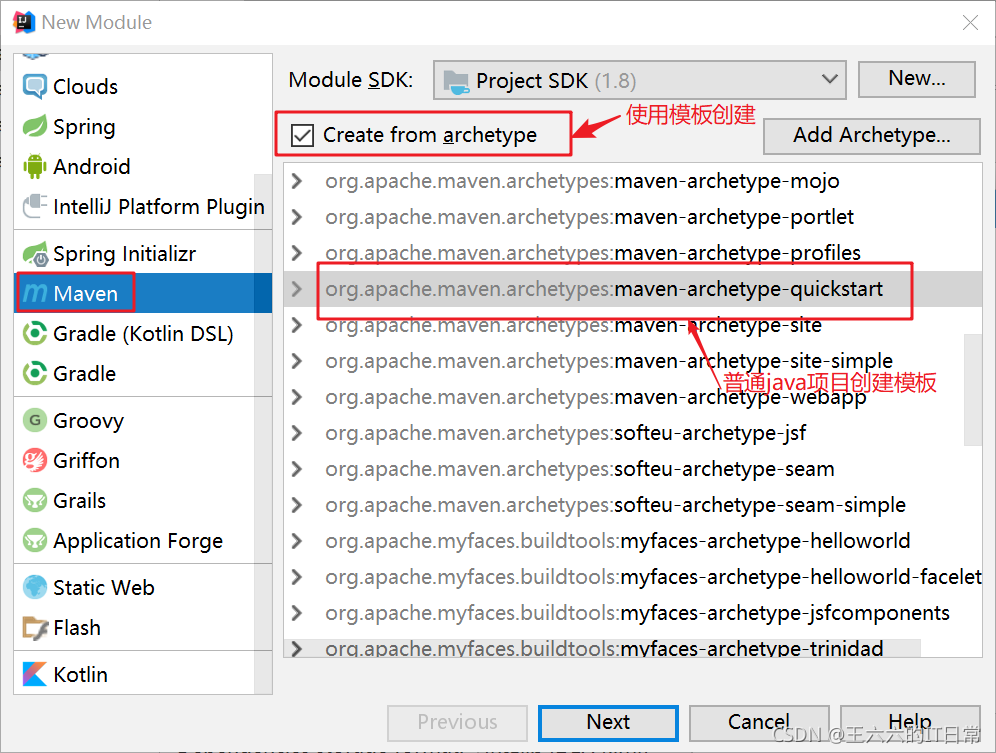Screen dimensions: 996x753
Task: Click the Help button
Action: pos(910,722)
